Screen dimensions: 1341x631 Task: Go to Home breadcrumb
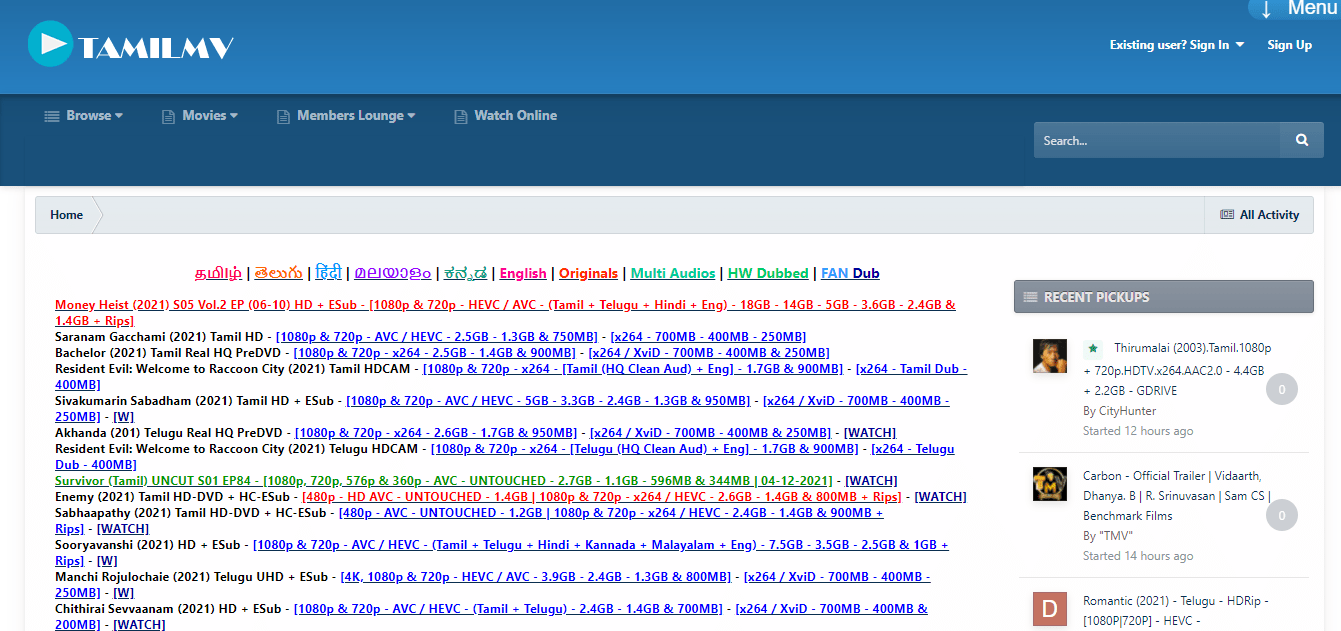pos(67,215)
